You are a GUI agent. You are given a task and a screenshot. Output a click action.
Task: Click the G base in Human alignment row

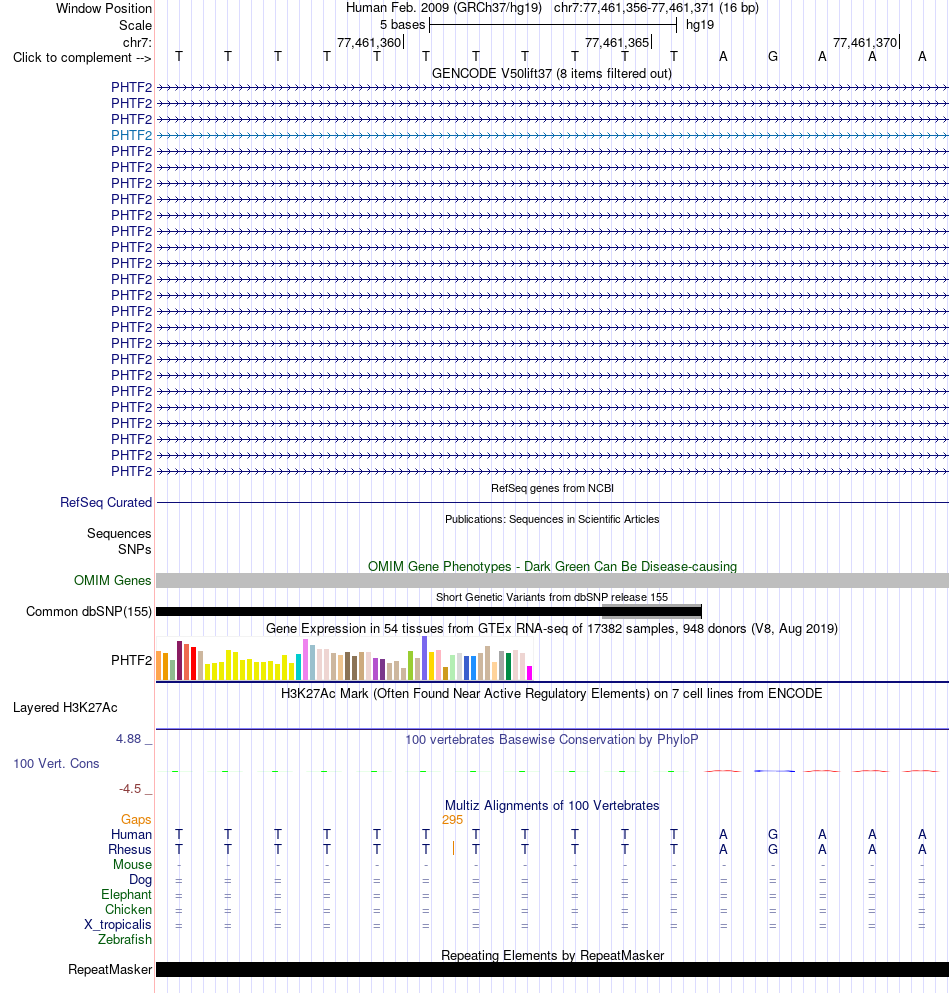click(x=773, y=835)
